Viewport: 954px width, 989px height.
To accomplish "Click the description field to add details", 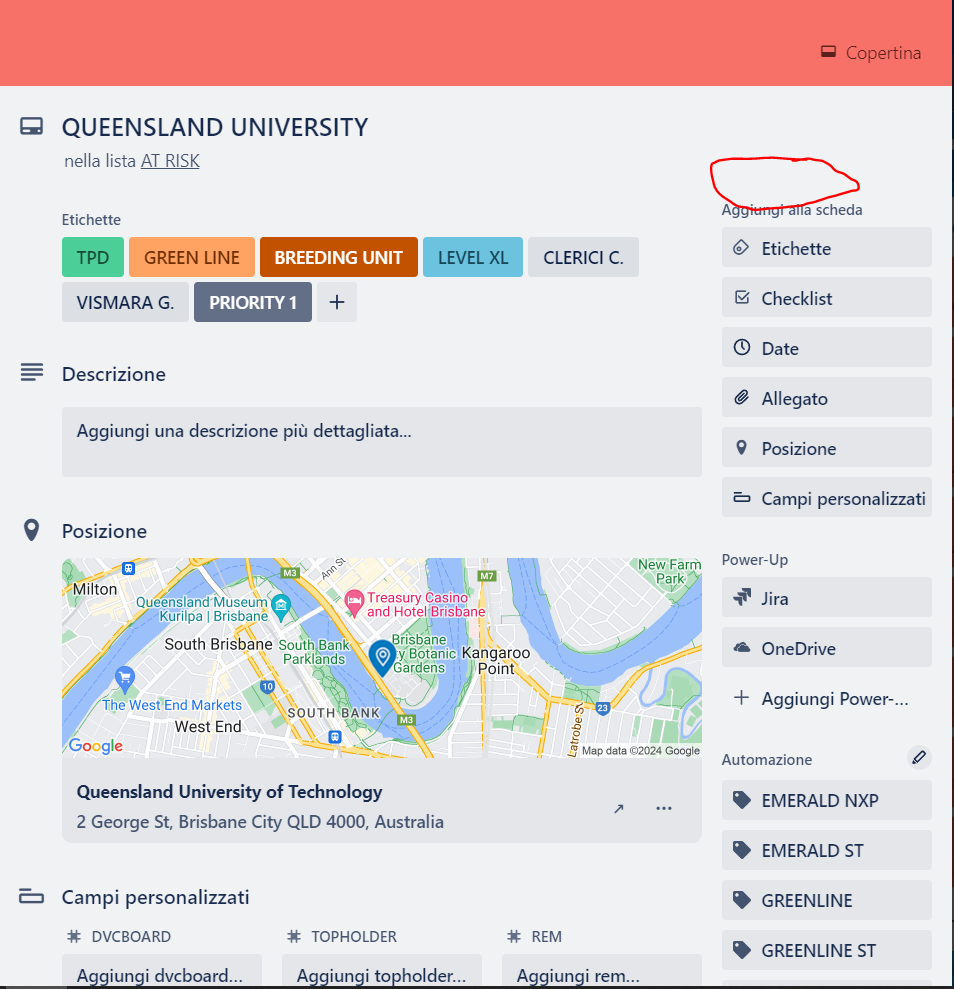I will [x=381, y=442].
